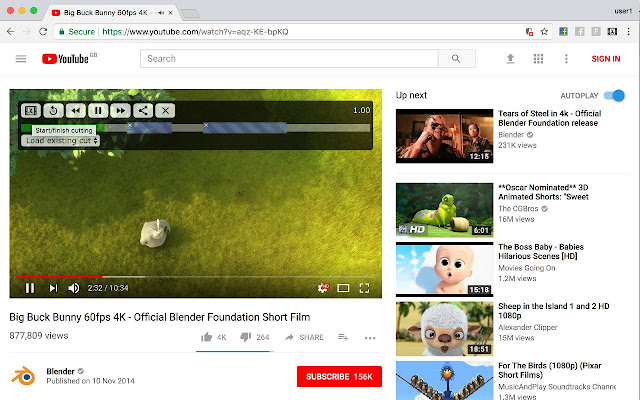Close the cutting overlay with X
The image size is (640, 400).
165,111
